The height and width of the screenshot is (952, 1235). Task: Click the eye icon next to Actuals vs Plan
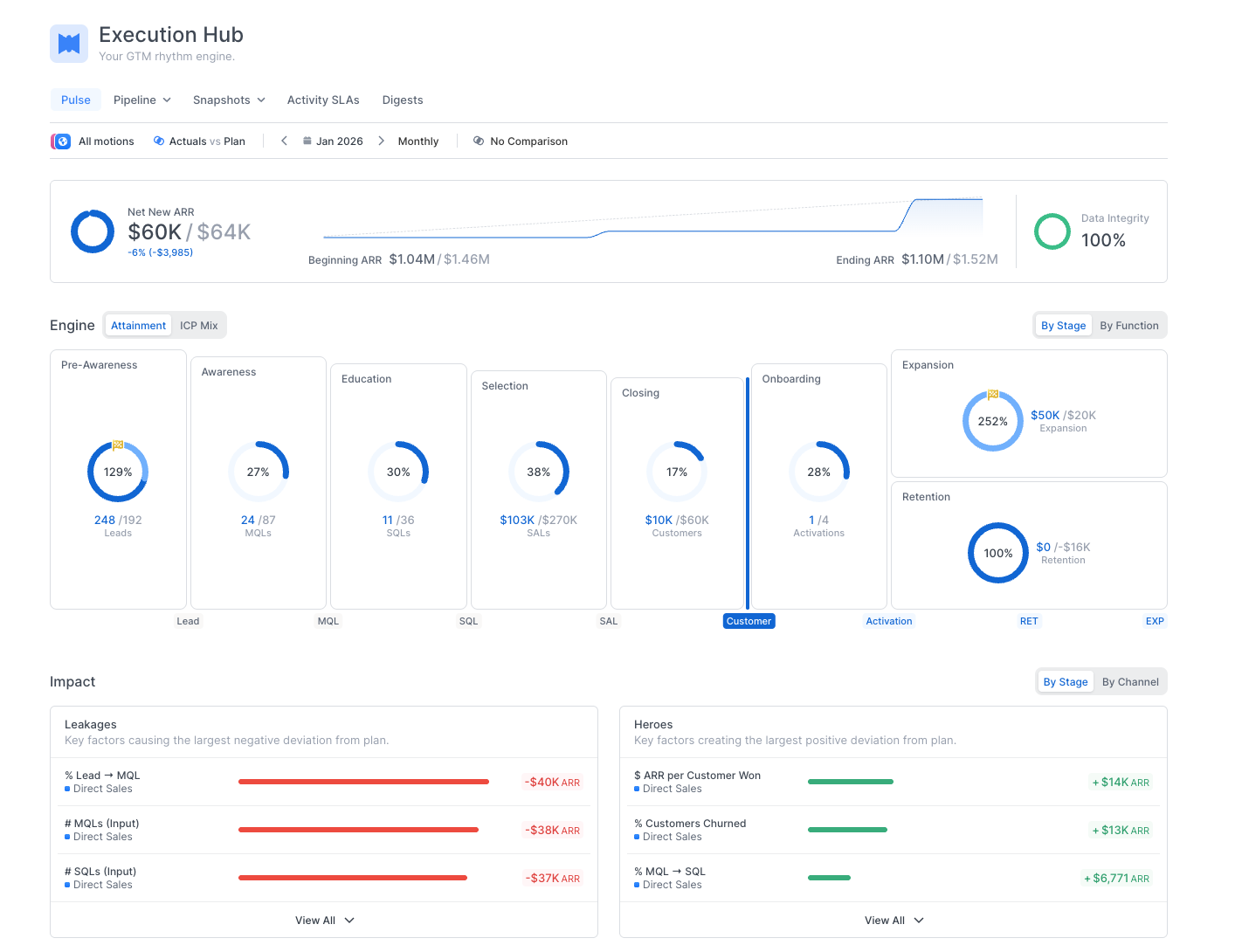160,141
